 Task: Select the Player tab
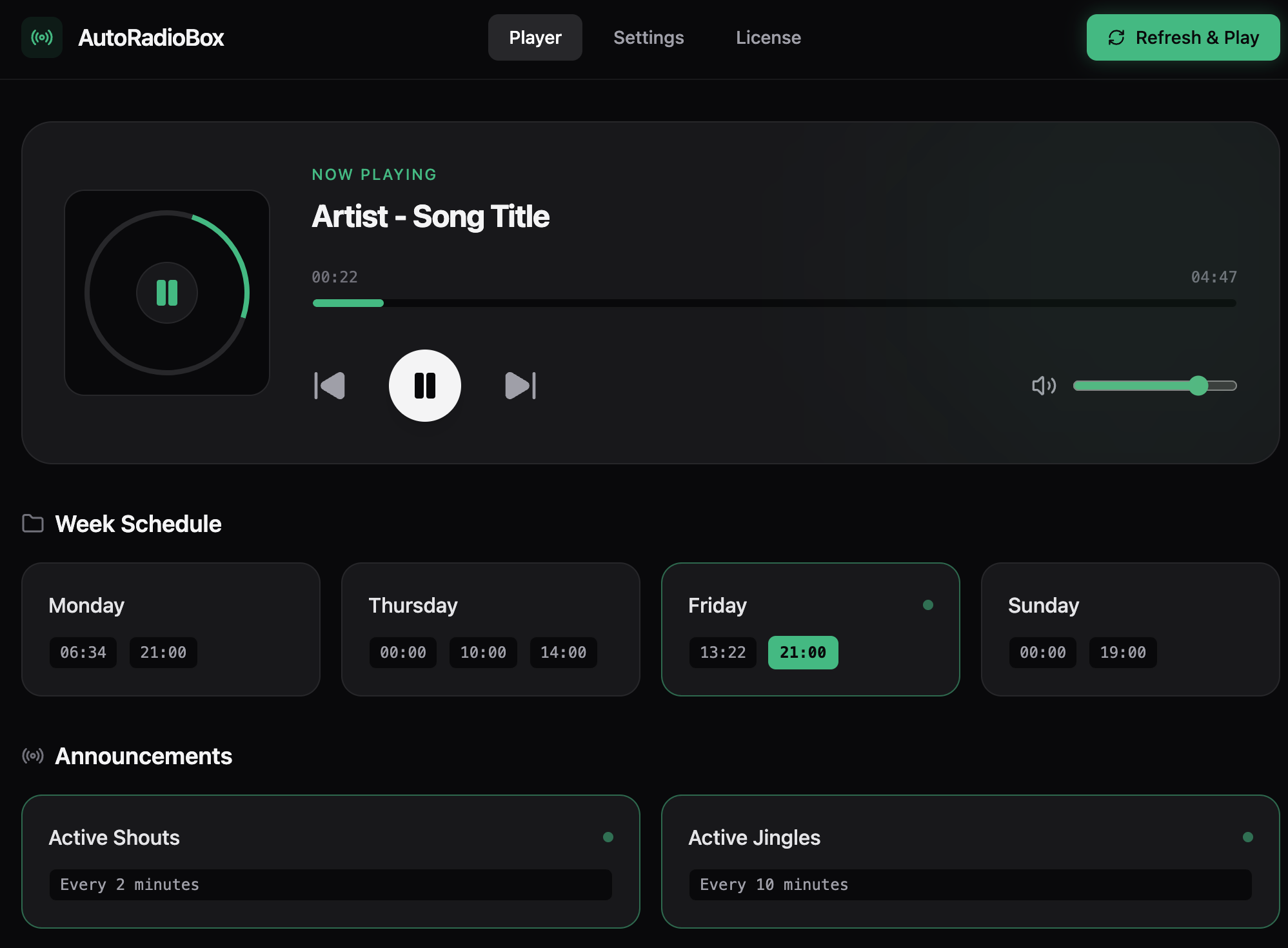pos(535,37)
